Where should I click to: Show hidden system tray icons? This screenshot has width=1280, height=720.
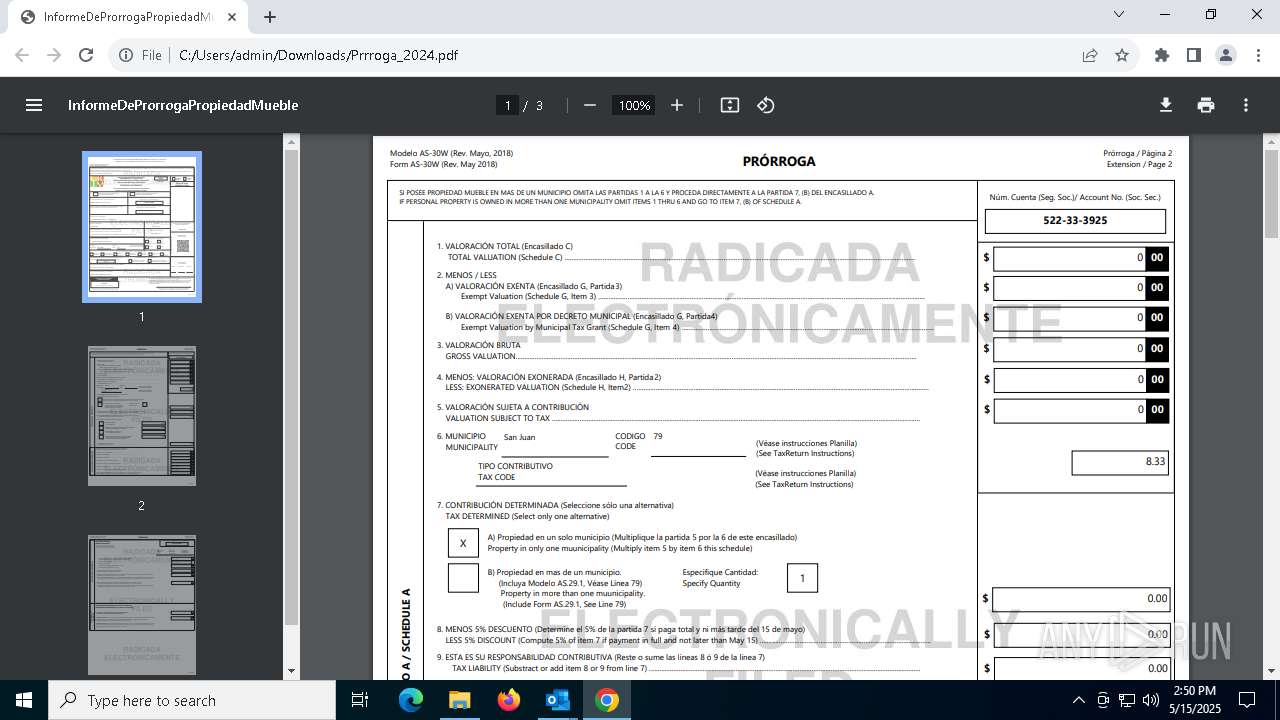coord(1078,700)
